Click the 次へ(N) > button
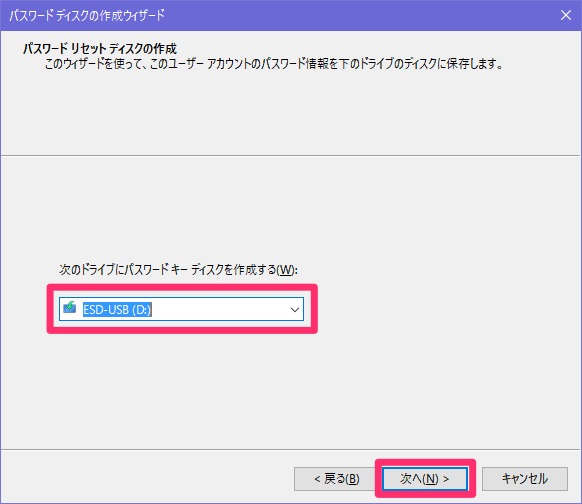Viewport: 582px width, 504px height. click(x=425, y=478)
